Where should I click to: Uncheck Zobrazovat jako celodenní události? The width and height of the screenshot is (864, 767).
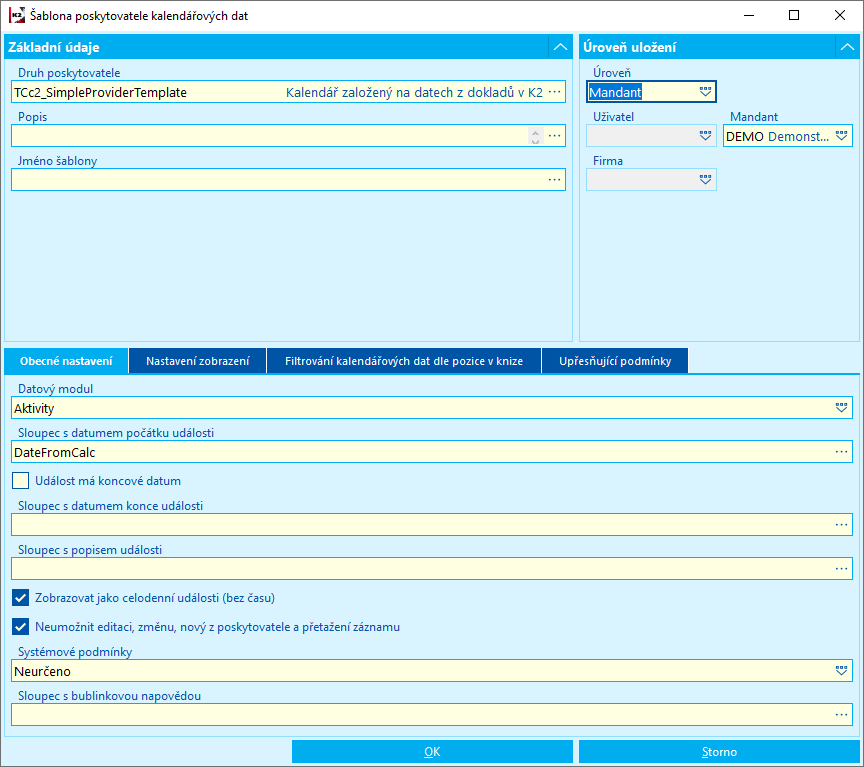[20, 598]
